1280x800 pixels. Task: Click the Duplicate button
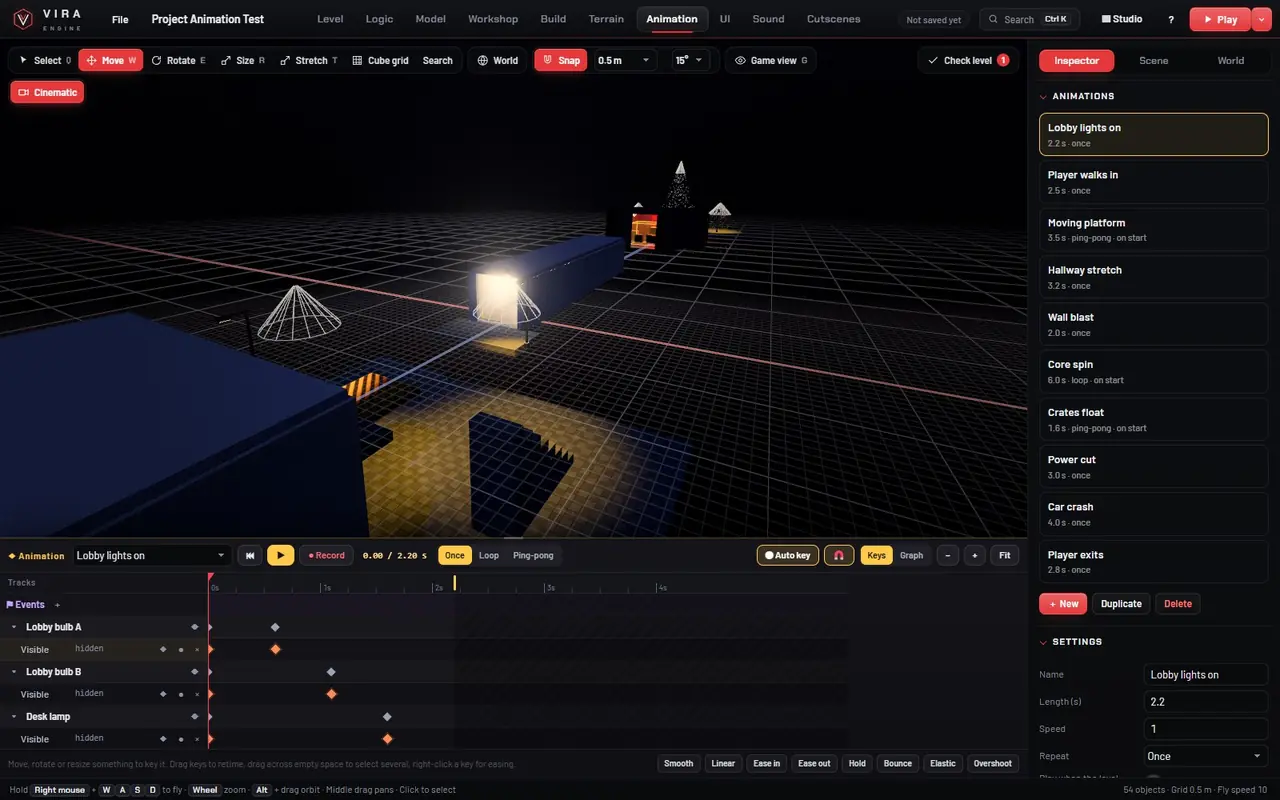click(1121, 604)
